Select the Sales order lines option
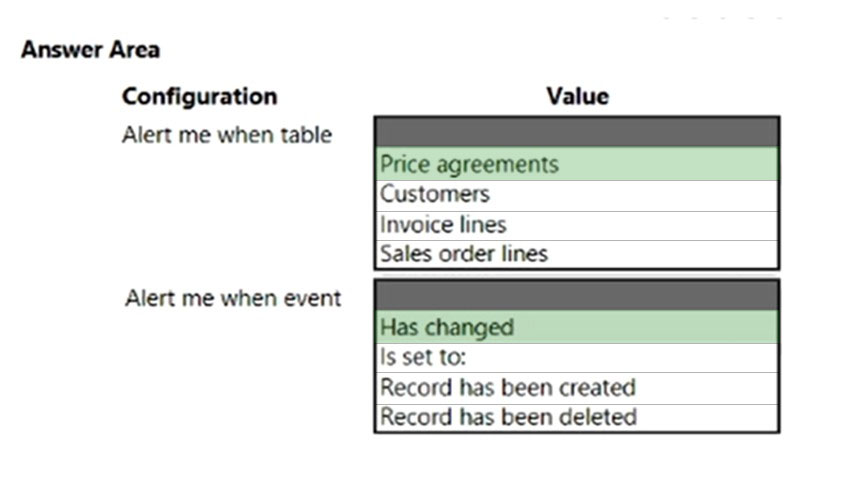This screenshot has width=844, height=503. point(576,254)
